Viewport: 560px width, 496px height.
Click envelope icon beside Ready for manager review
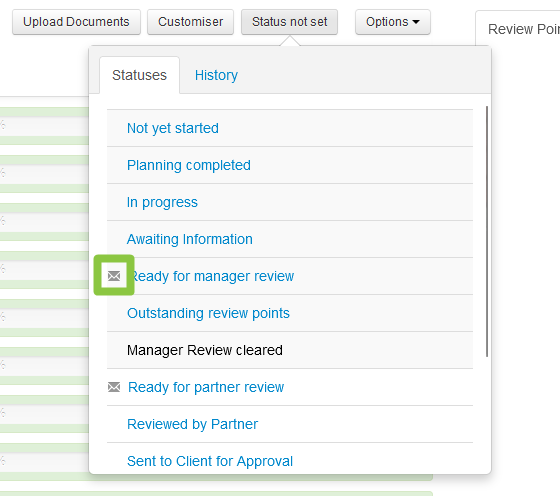114,276
